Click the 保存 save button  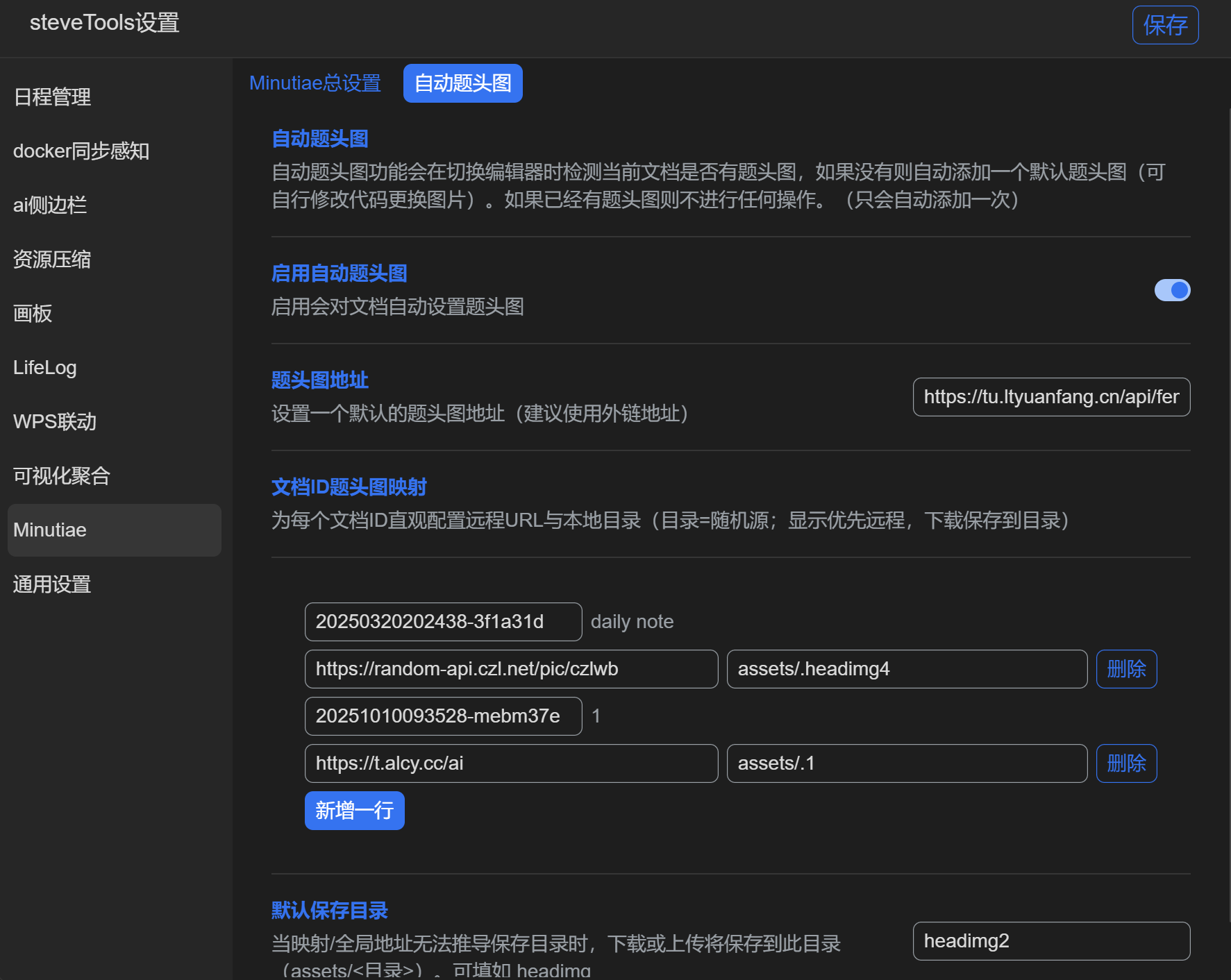1164,26
